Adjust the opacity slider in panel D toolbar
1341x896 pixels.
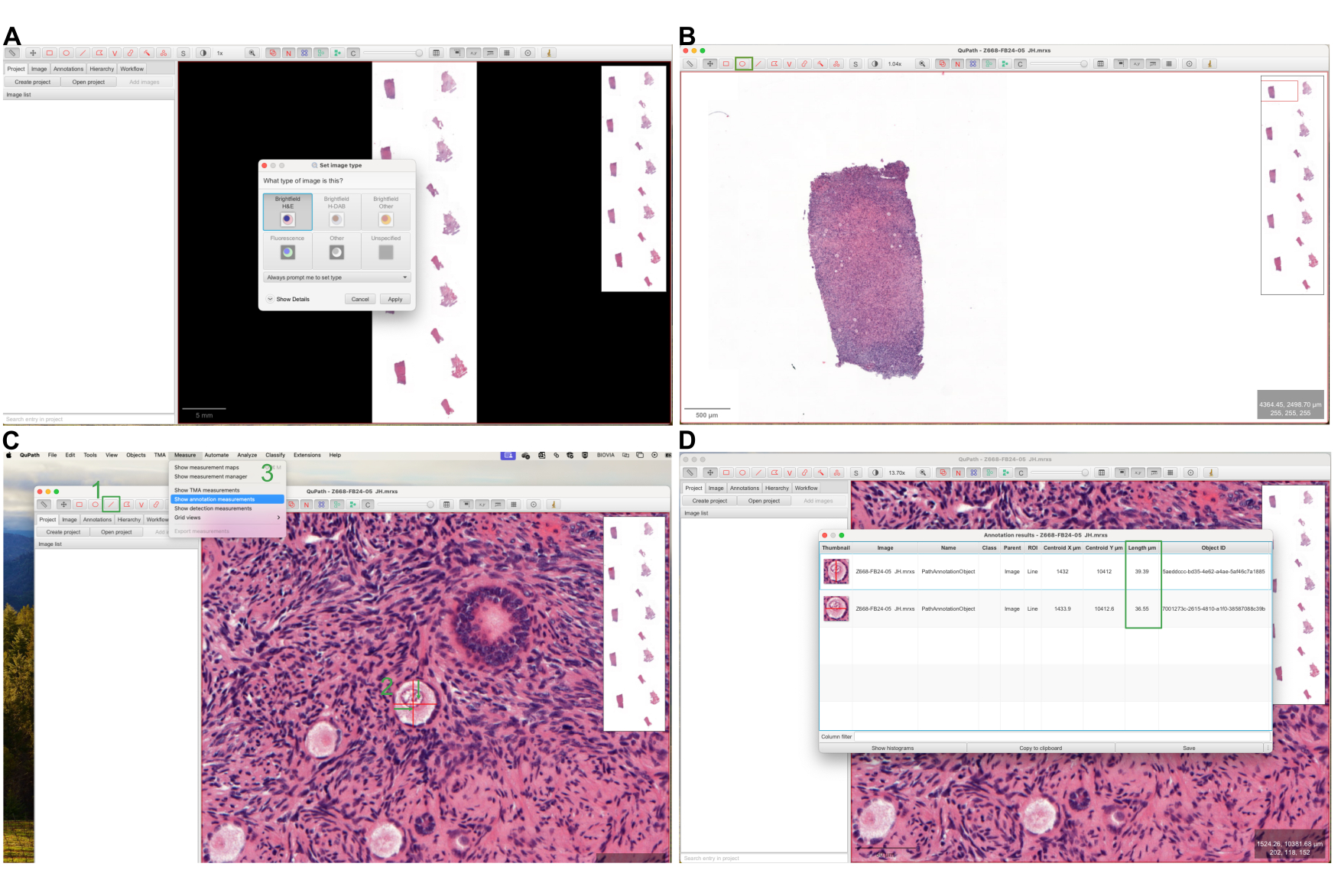click(1060, 472)
